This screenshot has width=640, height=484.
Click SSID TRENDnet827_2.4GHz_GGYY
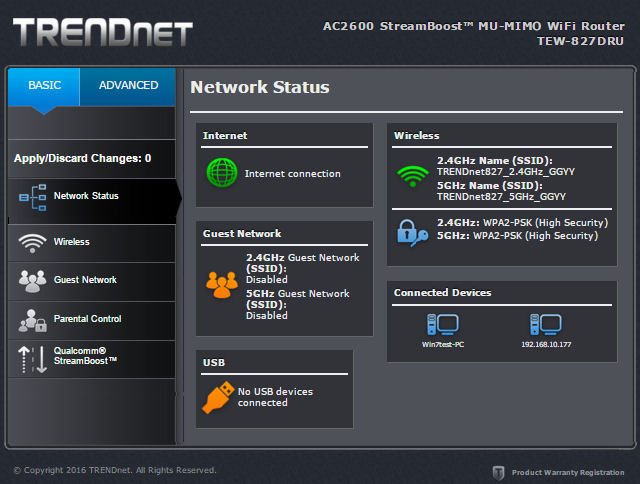tap(506, 172)
